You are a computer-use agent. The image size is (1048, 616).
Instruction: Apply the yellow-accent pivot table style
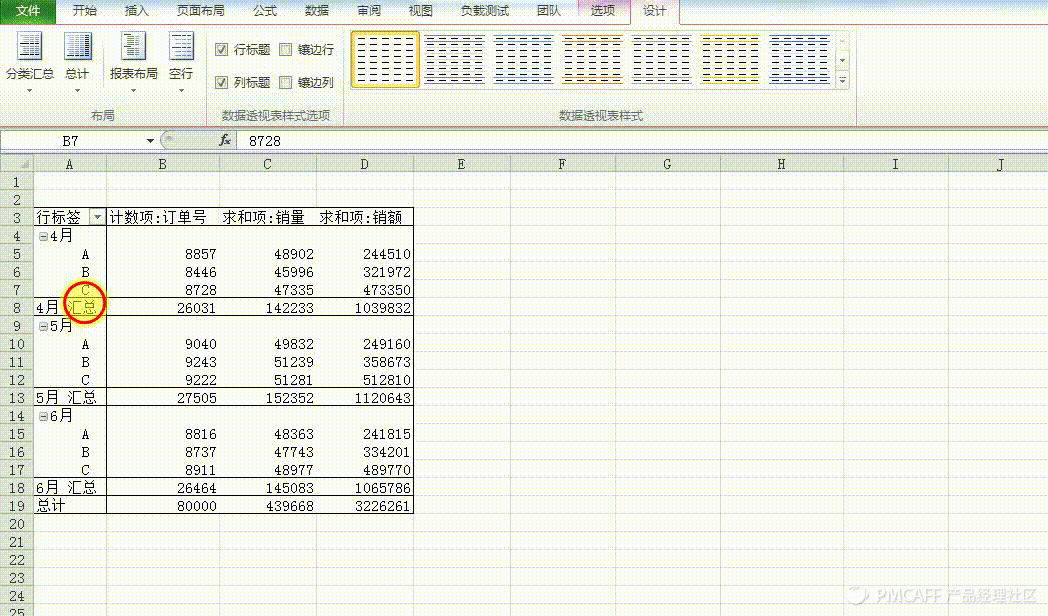[x=730, y=59]
